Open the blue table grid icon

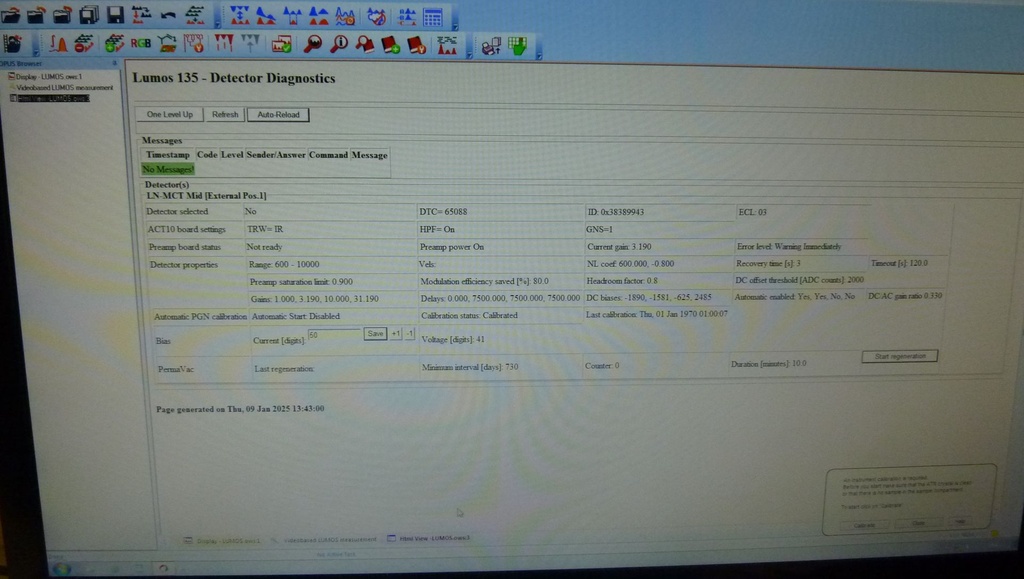pos(433,17)
